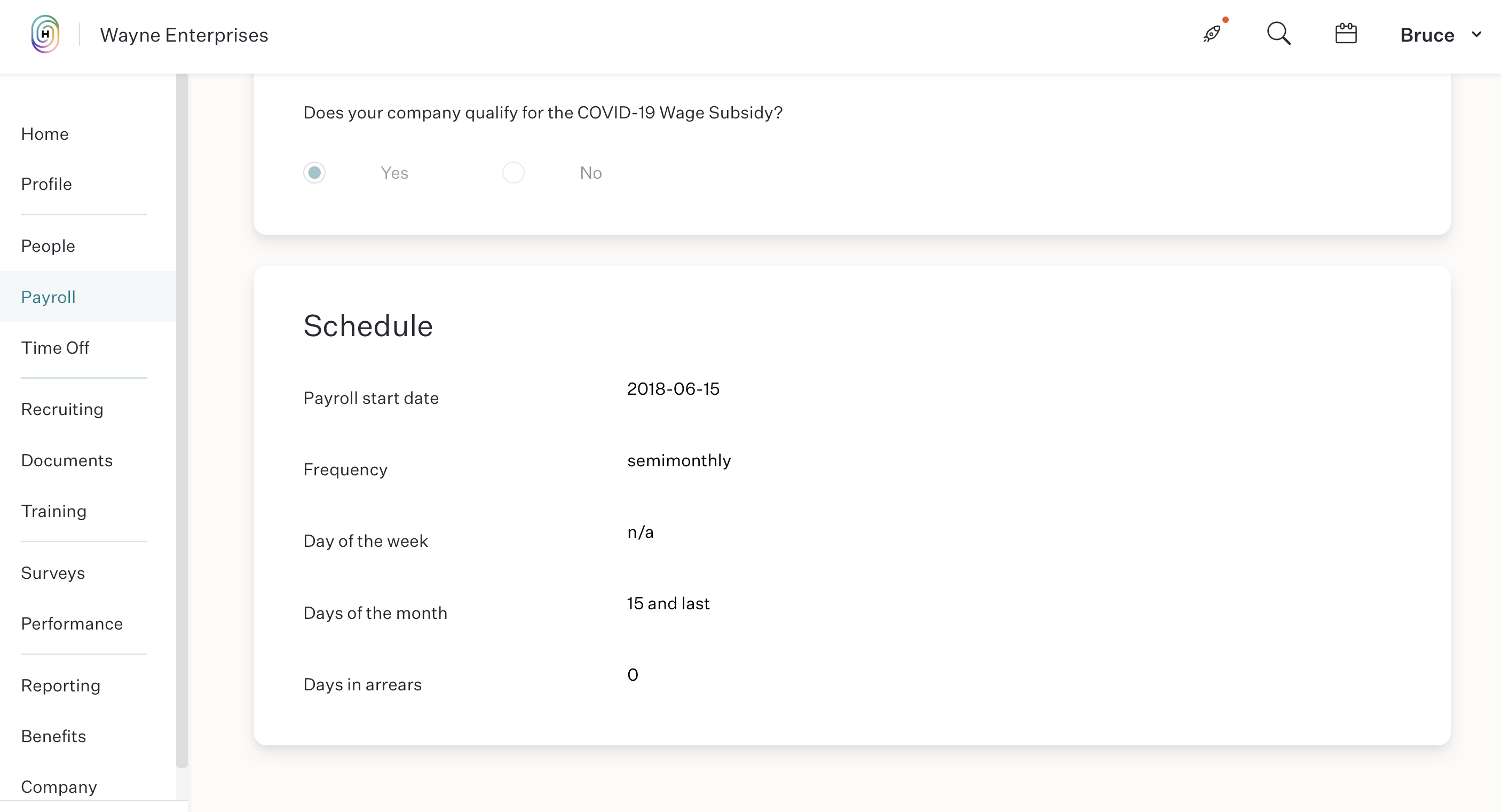Open the Reporting page
Viewport: 1501px width, 812px height.
61,686
